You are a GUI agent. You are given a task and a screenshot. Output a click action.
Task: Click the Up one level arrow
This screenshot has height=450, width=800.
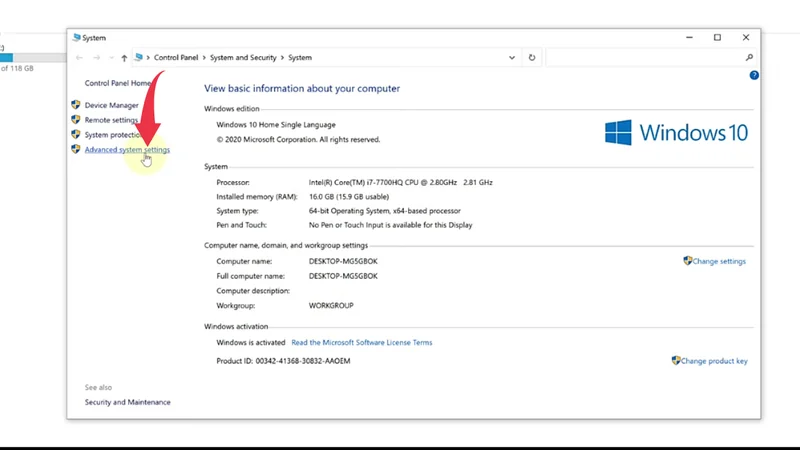pos(124,58)
